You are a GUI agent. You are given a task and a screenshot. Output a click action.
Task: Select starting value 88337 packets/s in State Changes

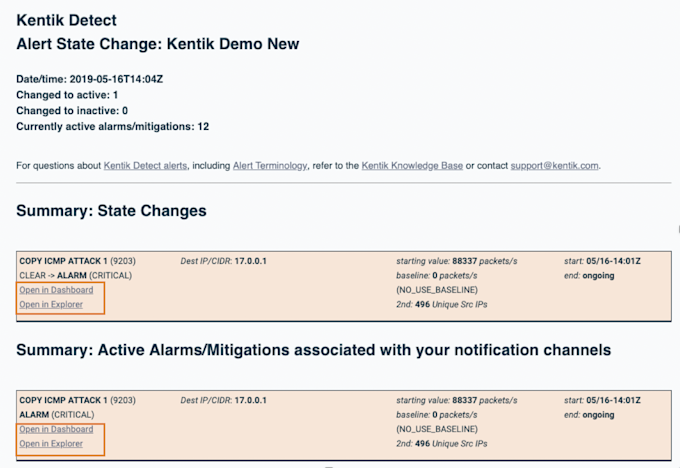[456, 261]
